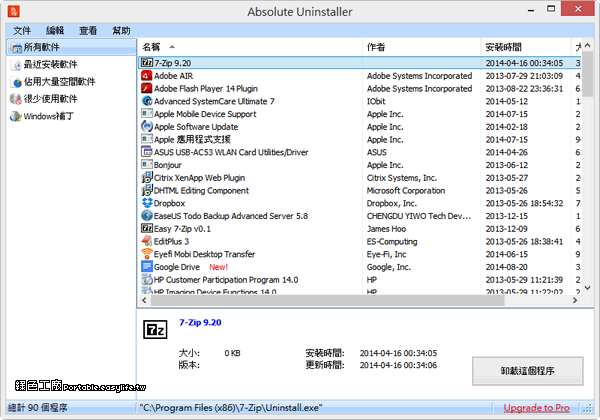Select the EditPlus 3 name text
The width and height of the screenshot is (600, 420).
click(171, 241)
